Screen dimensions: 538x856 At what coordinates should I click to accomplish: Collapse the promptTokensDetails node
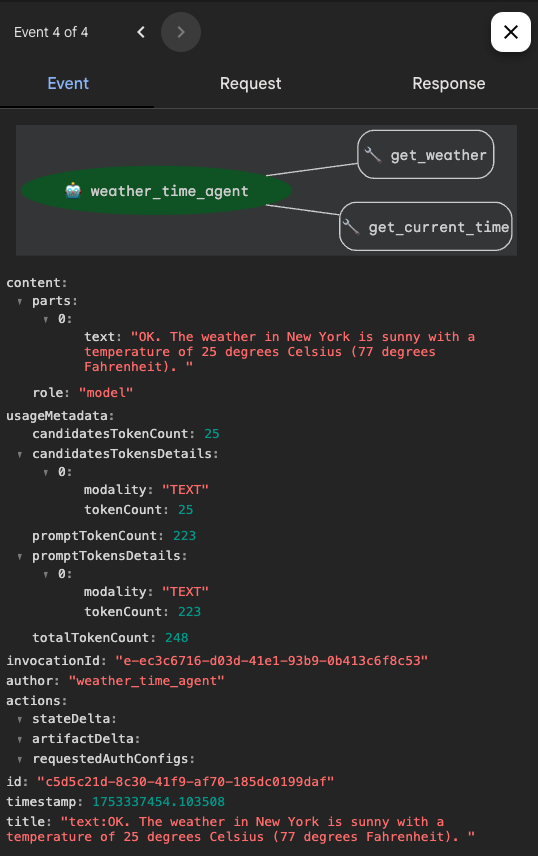pyautogui.click(x=20, y=556)
